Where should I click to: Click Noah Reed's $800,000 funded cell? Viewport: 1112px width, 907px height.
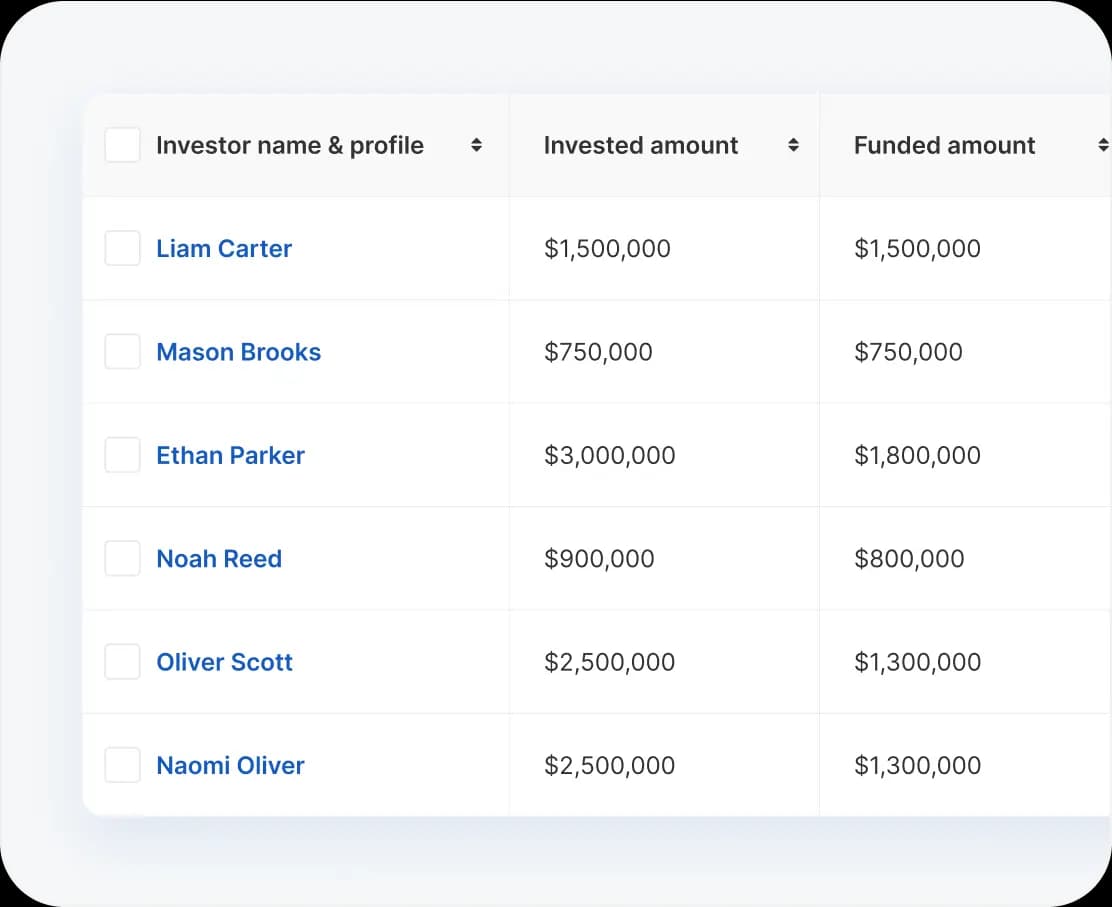click(x=908, y=559)
